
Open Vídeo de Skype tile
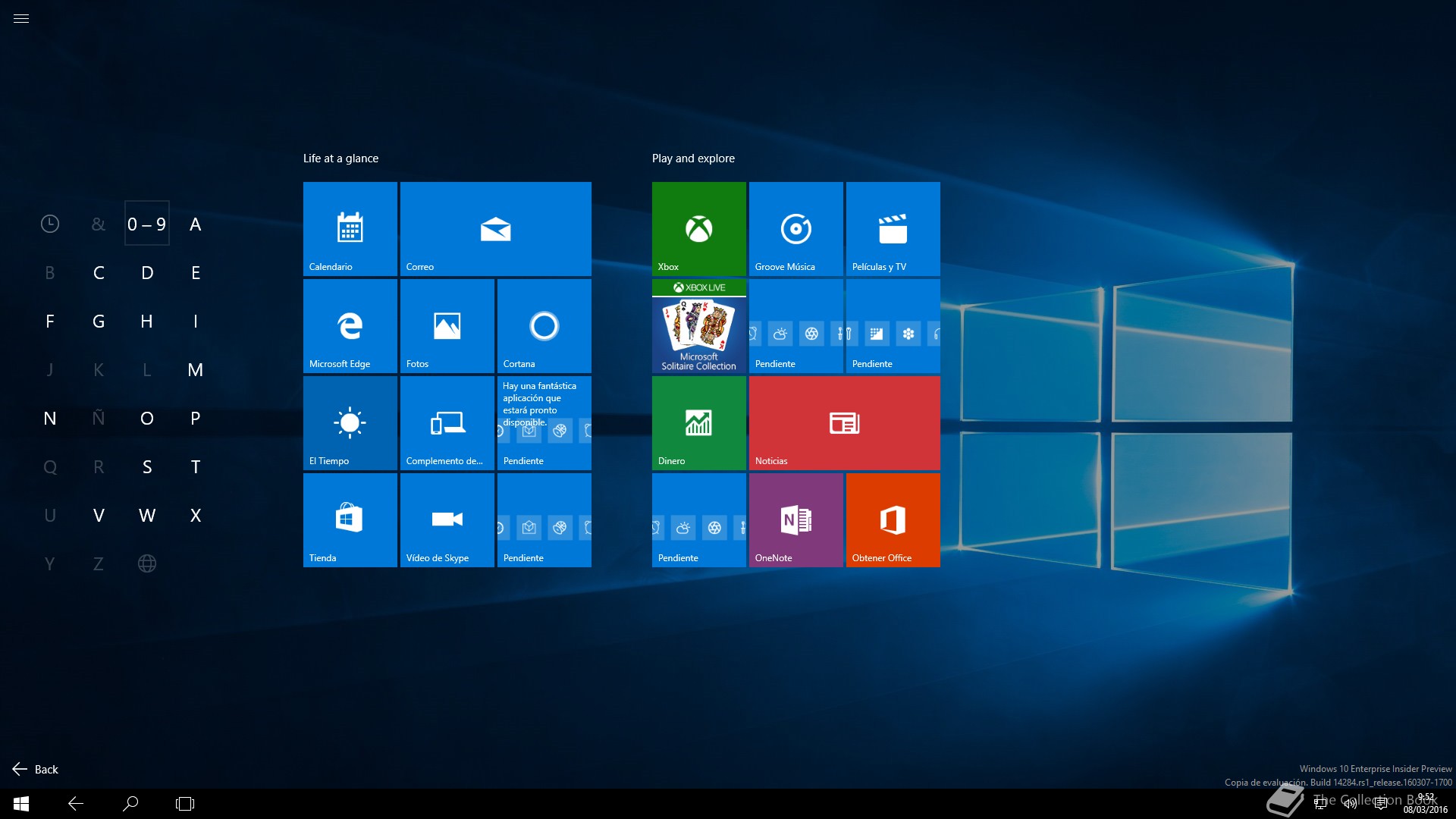pos(447,520)
